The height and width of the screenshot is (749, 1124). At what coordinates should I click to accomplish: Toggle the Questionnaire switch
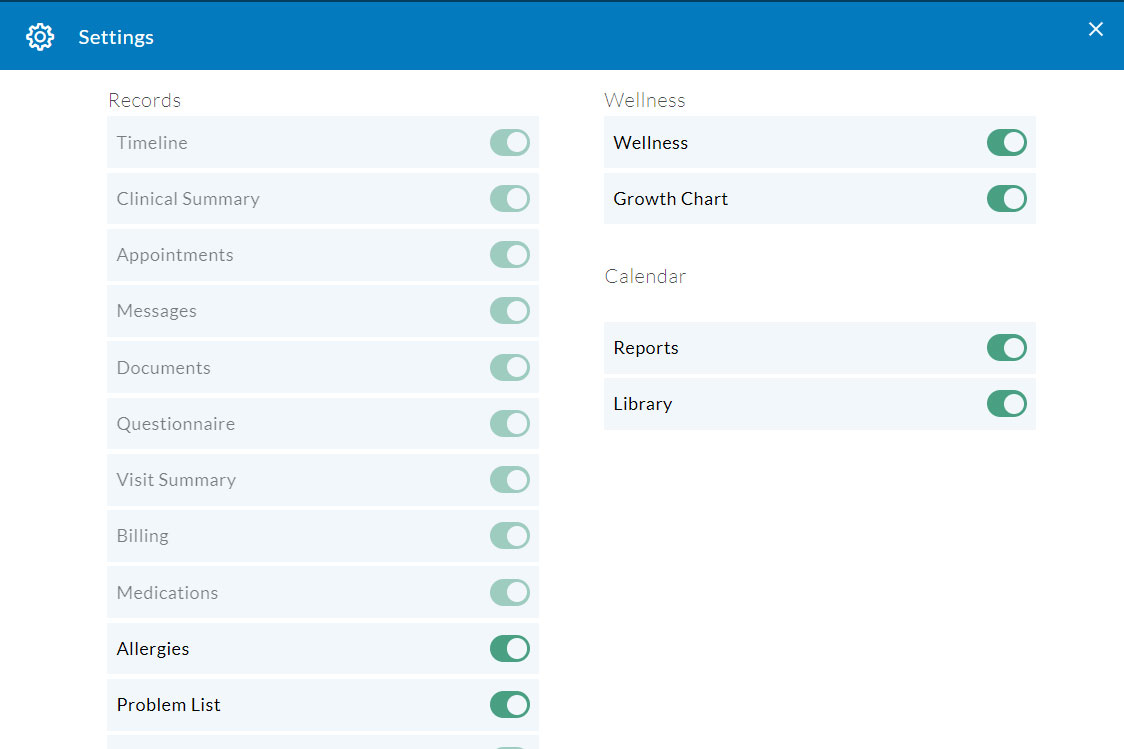click(x=509, y=424)
